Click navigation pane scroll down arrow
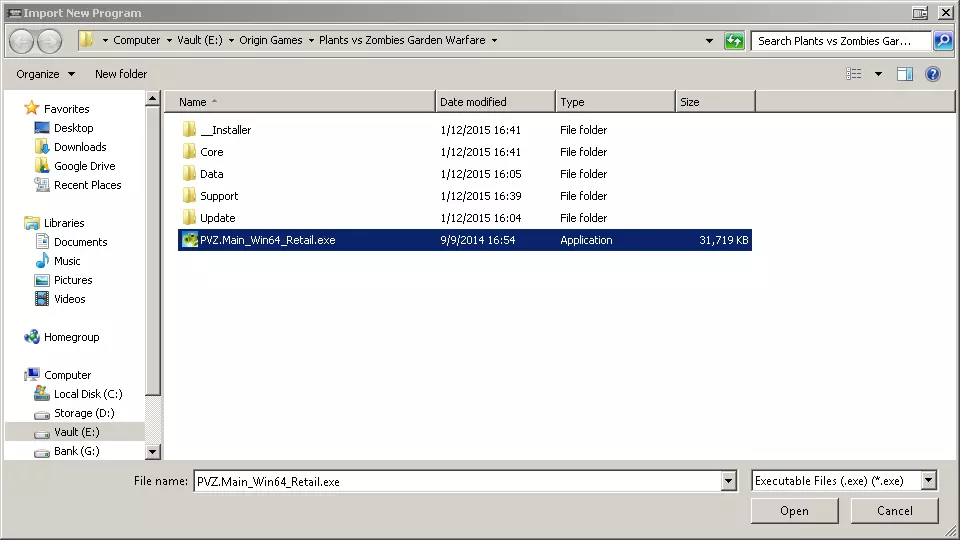 click(152, 452)
